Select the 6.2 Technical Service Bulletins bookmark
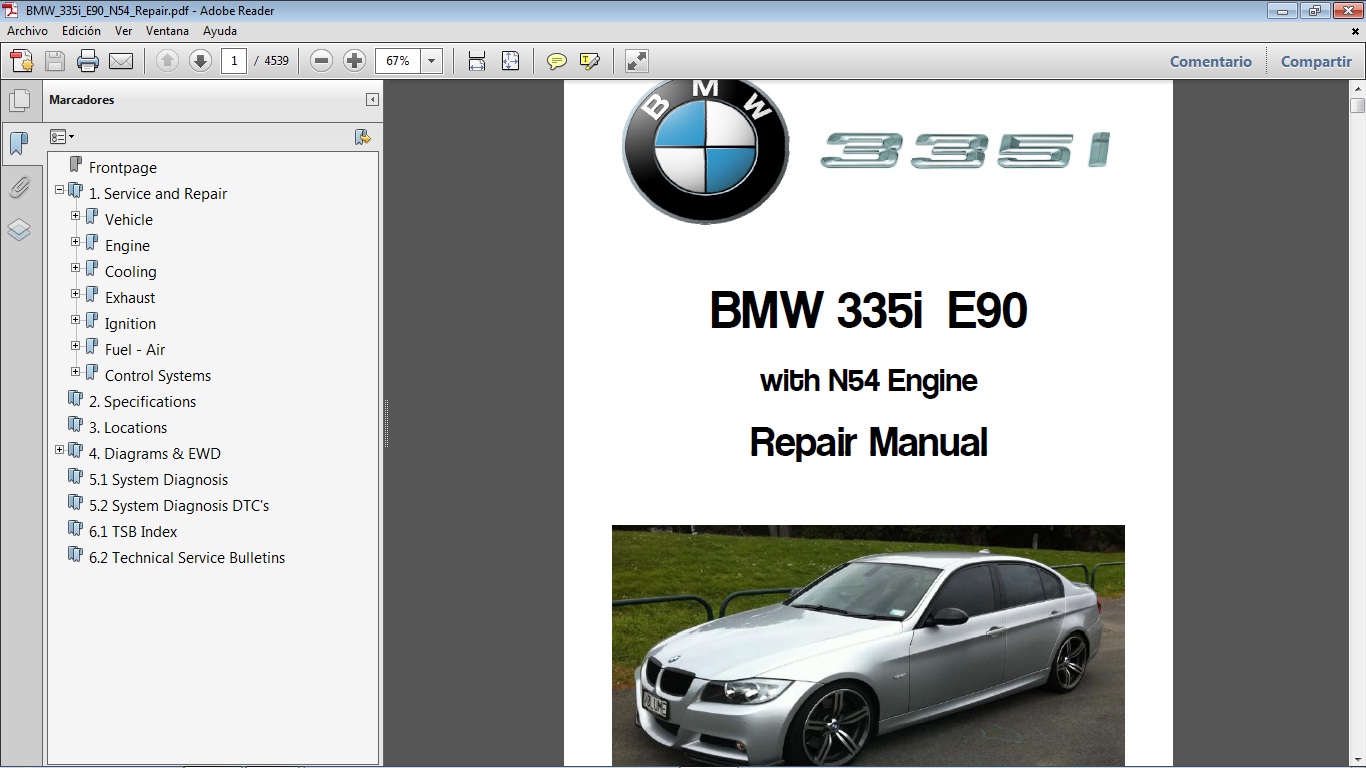1366x768 pixels. [187, 558]
